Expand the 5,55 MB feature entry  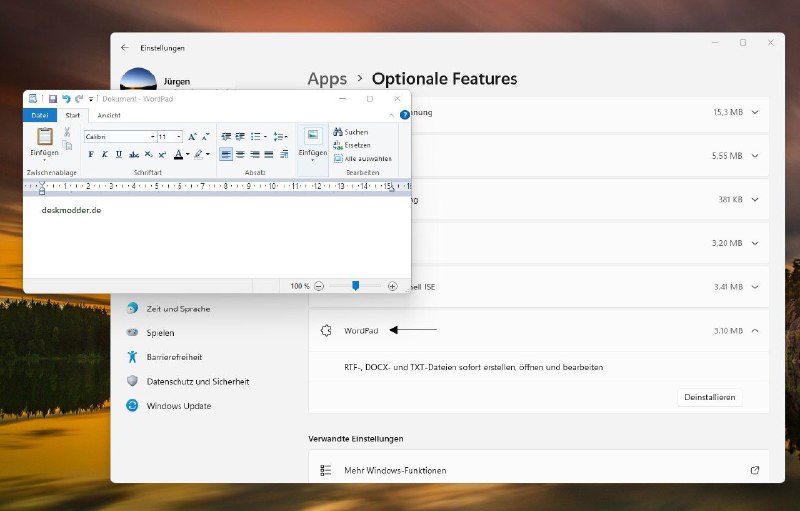pos(755,156)
